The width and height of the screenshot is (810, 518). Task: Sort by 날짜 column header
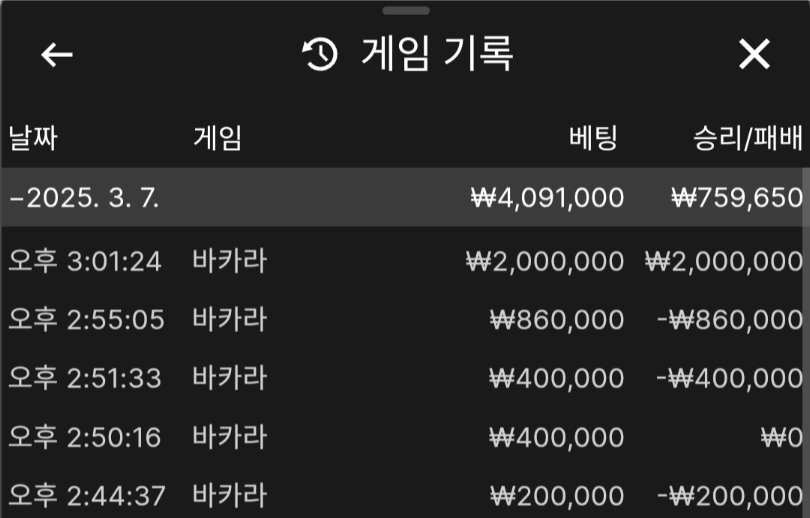33,138
